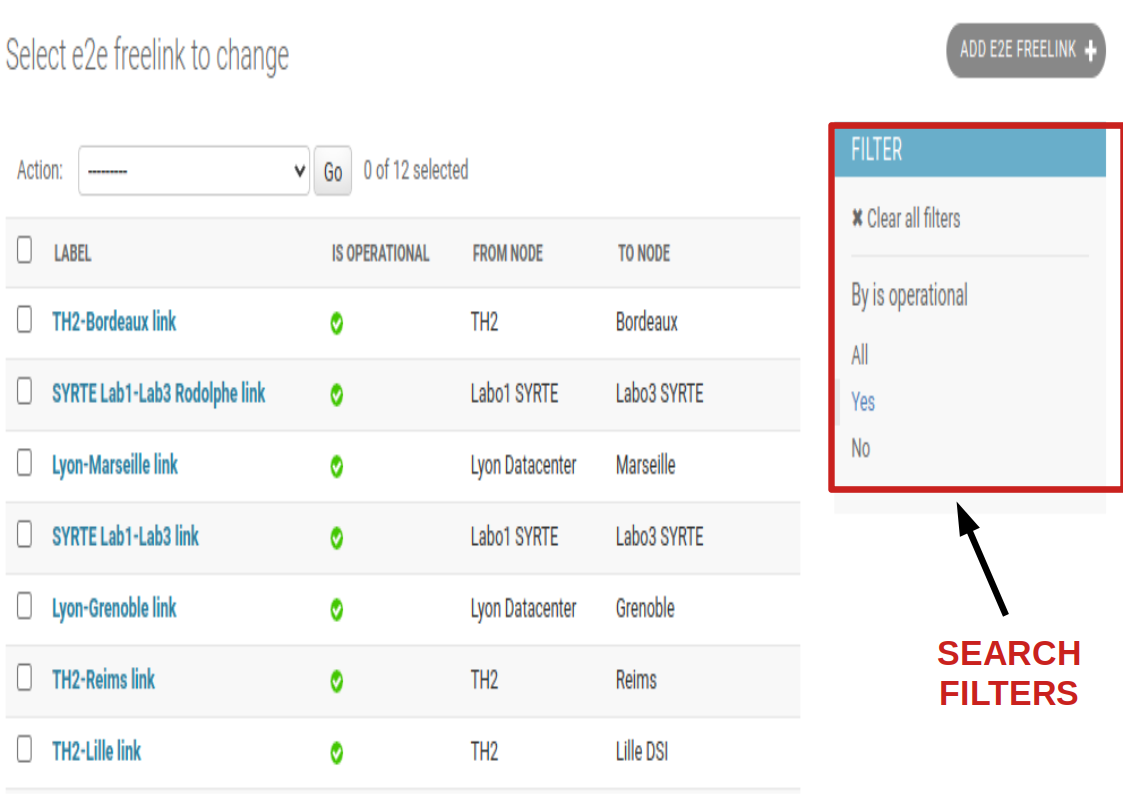This screenshot has width=1123, height=794.
Task: Filter operational status by Yes
Action: pyautogui.click(x=863, y=402)
